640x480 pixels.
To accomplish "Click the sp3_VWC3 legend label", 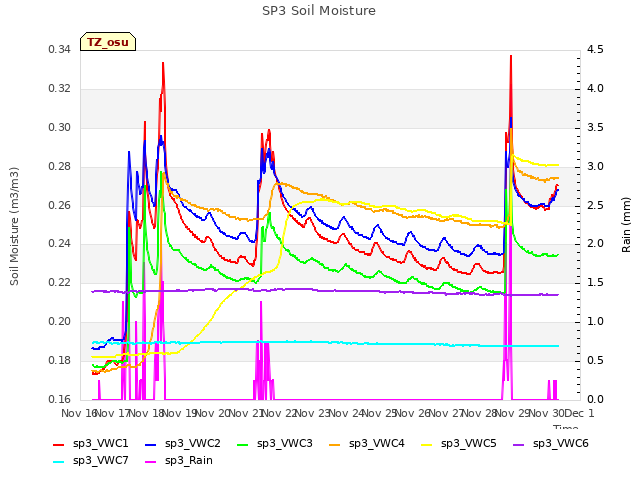I will [284, 443].
